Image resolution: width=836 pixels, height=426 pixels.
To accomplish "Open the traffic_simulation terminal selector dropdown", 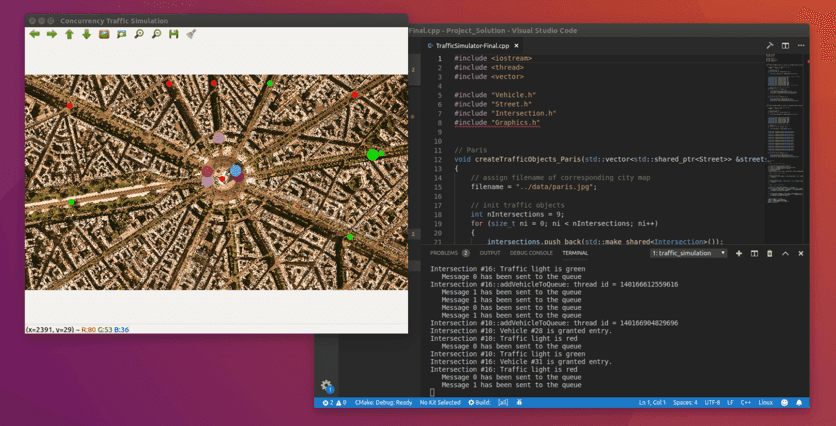I will point(688,253).
